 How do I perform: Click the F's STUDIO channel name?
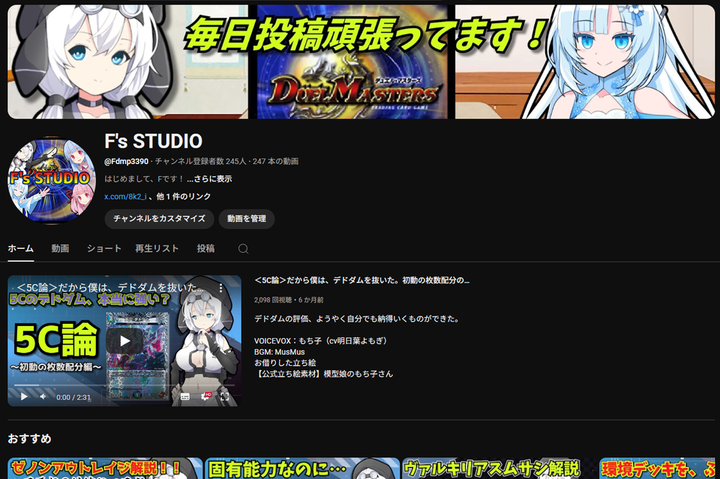tap(153, 141)
